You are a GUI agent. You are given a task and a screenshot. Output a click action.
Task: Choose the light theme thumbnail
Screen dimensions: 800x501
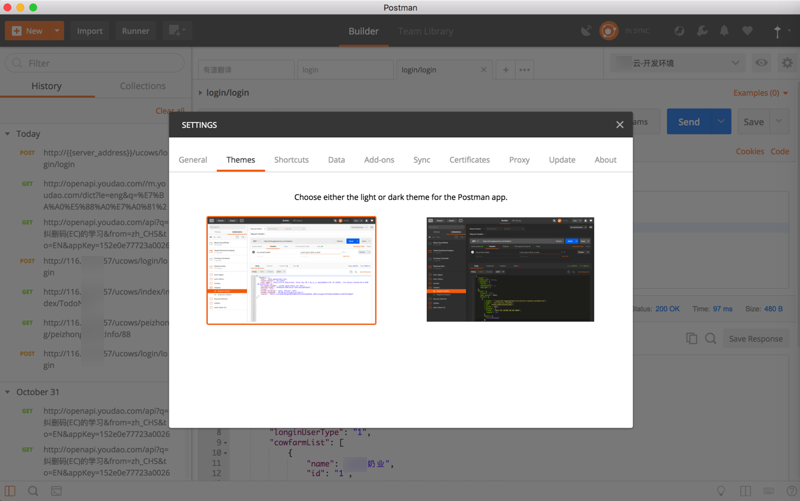click(291, 270)
